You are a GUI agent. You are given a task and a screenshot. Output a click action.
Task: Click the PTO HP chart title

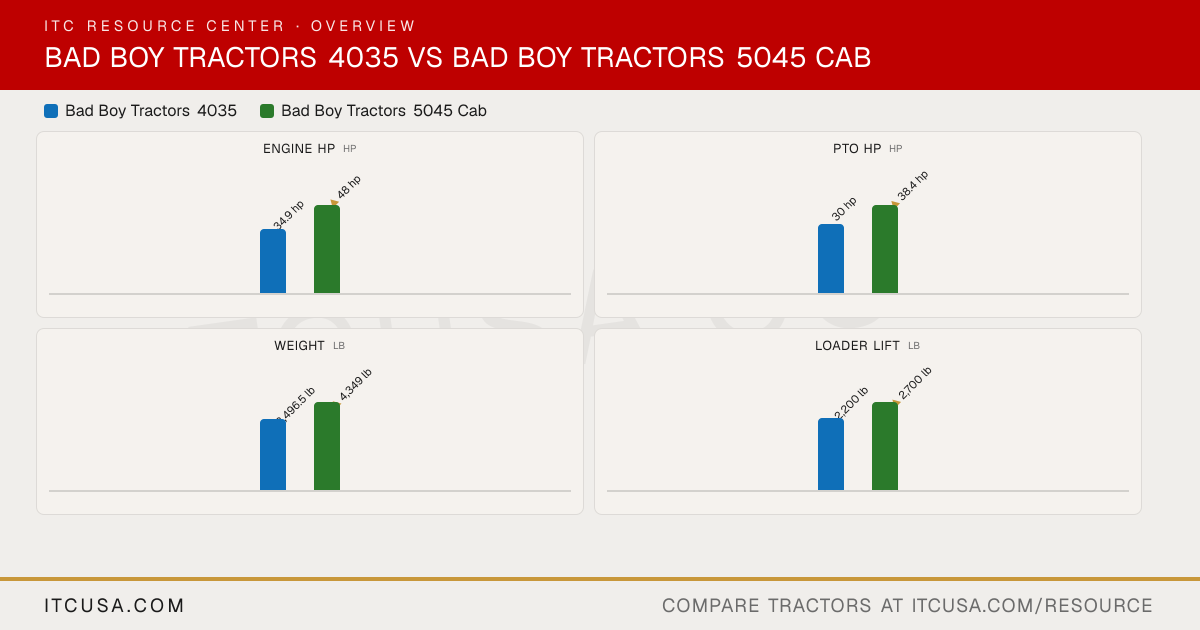857,149
